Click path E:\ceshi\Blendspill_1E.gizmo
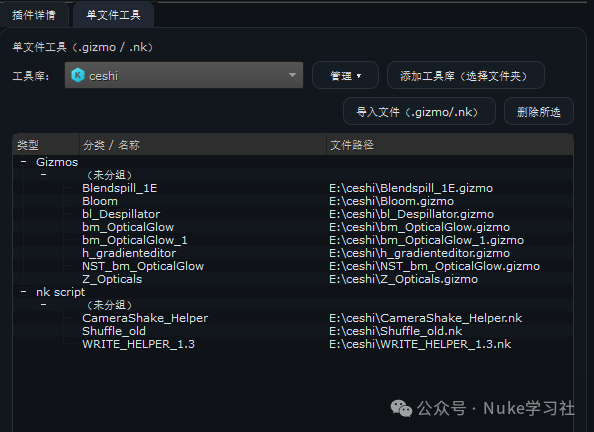Image resolution: width=594 pixels, height=432 pixels. [x=411, y=188]
